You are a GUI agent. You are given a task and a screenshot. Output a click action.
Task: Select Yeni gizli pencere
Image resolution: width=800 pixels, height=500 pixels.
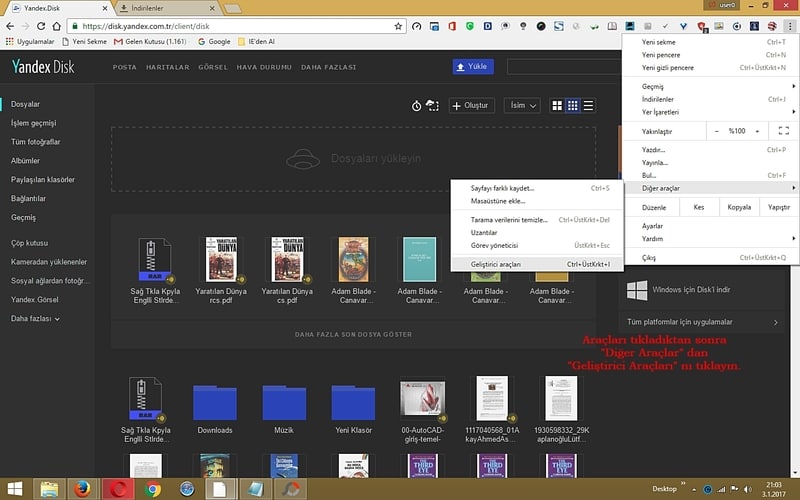[710, 67]
